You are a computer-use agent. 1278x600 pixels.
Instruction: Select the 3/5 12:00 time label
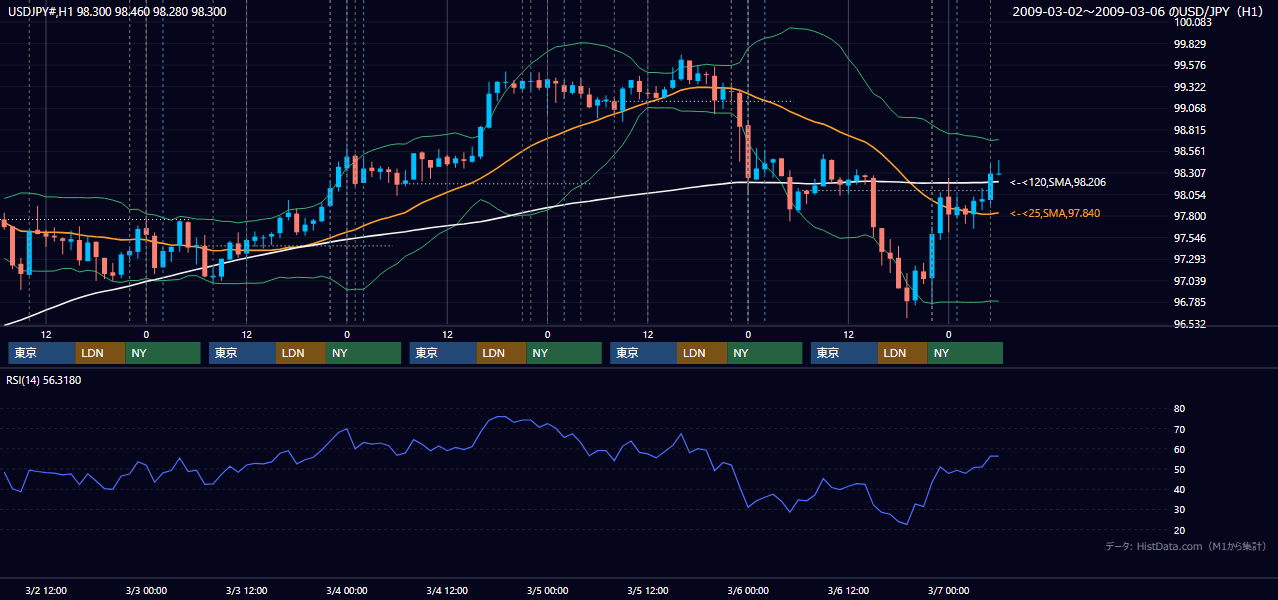click(x=647, y=591)
